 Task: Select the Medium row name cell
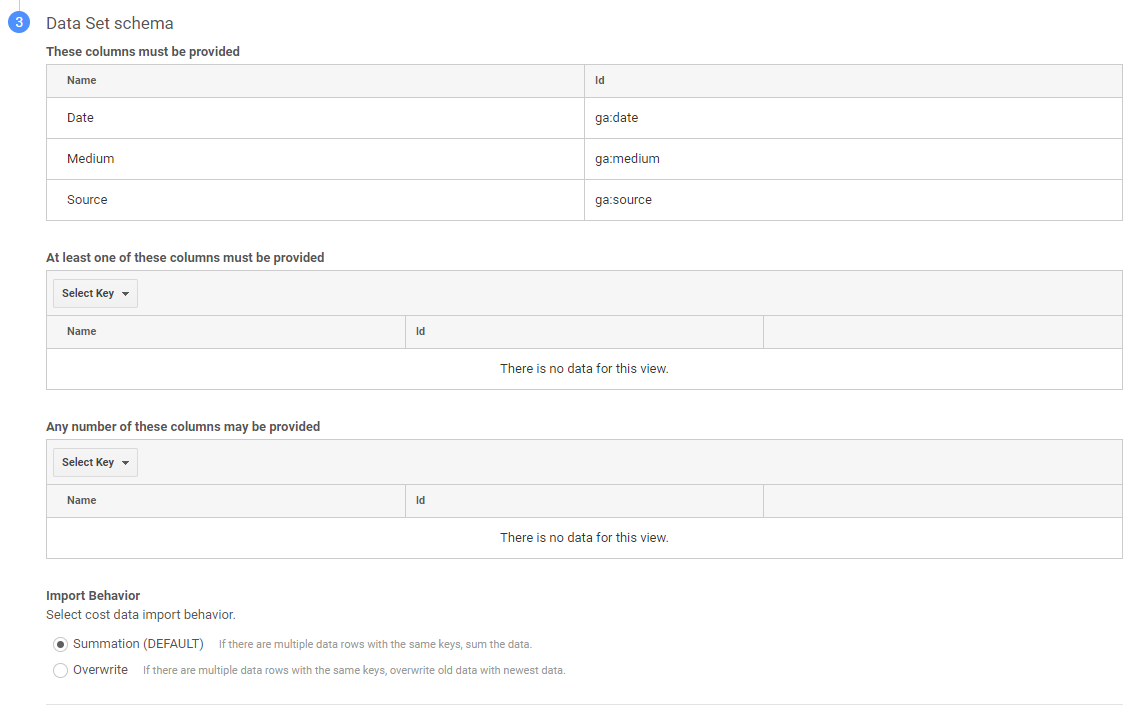(x=90, y=159)
